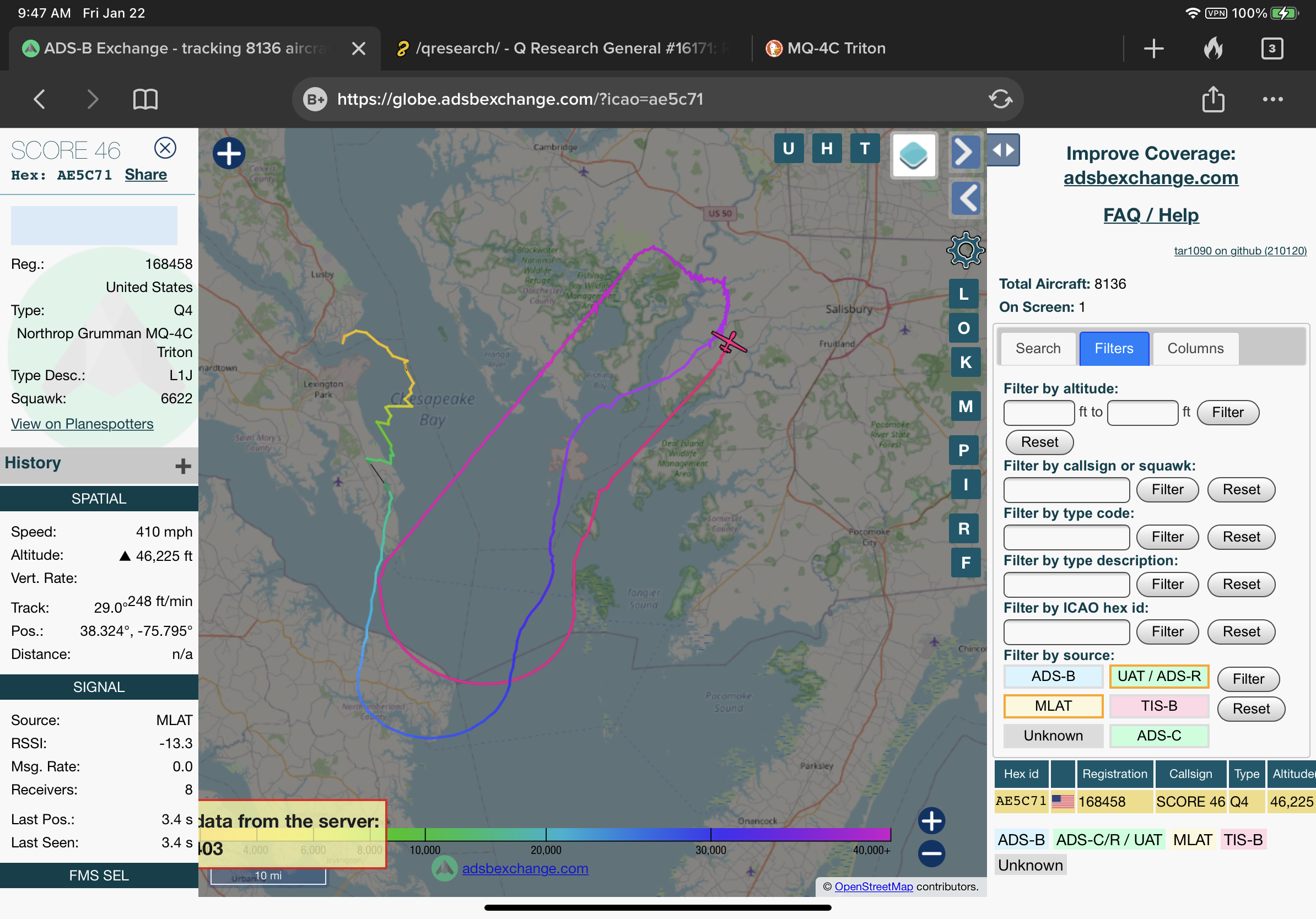
Task: Switch to the MQ-4C Triton tab
Action: click(826, 48)
